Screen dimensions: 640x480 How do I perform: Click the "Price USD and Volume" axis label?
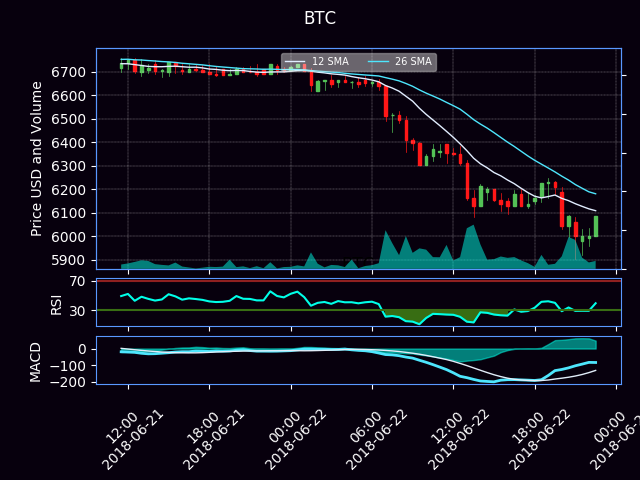37,158
